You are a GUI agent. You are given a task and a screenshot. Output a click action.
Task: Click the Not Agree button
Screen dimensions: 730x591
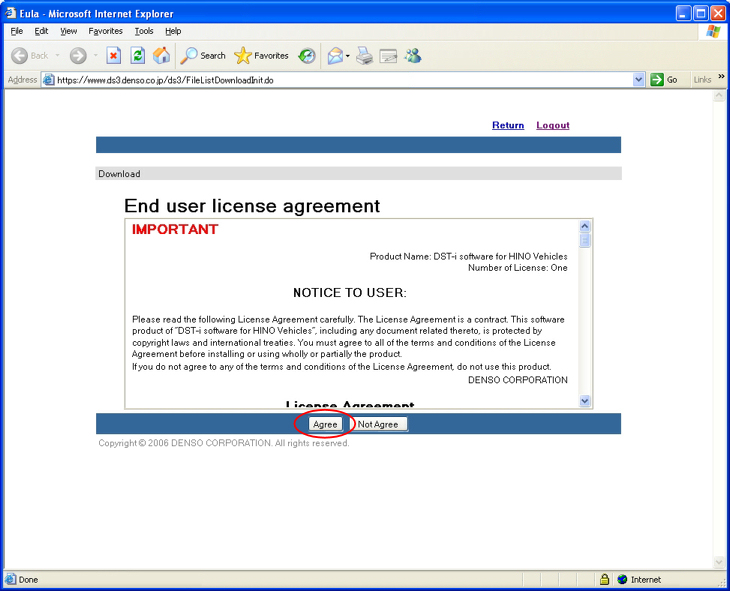coord(378,424)
